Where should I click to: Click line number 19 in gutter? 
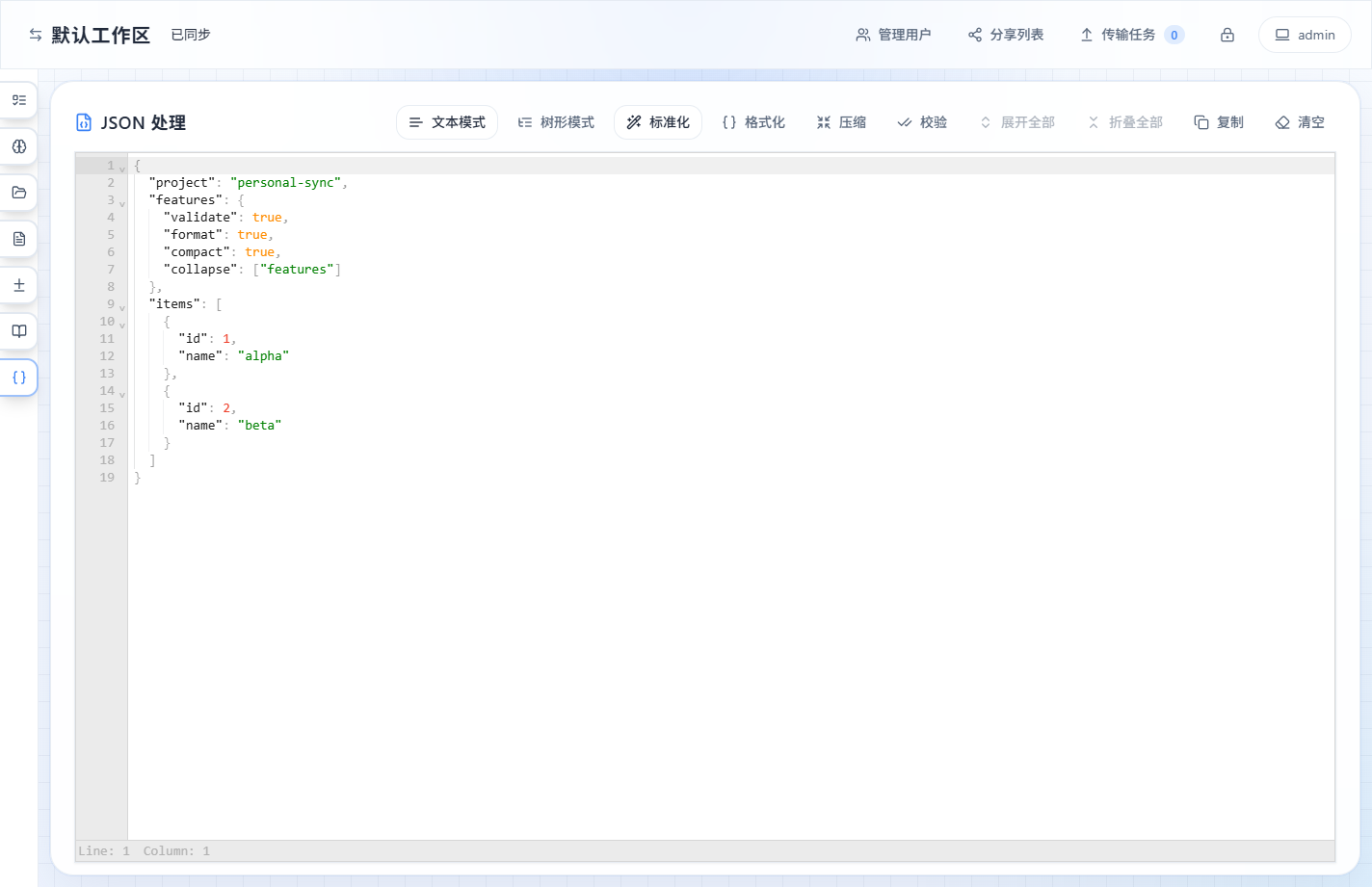coord(107,478)
